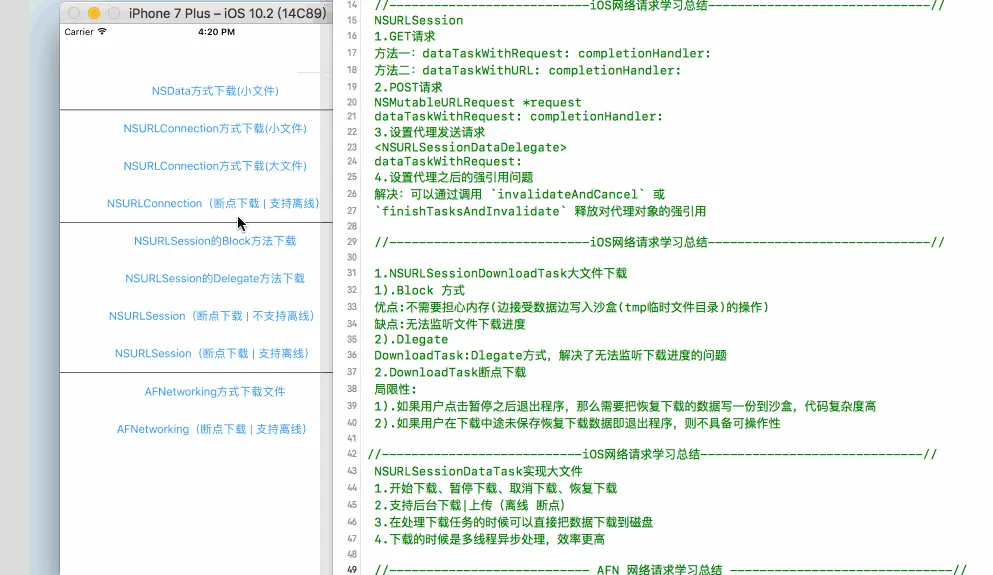
Task: Click the text 'invalidateAndCancel' in line 26
Action: pos(568,194)
